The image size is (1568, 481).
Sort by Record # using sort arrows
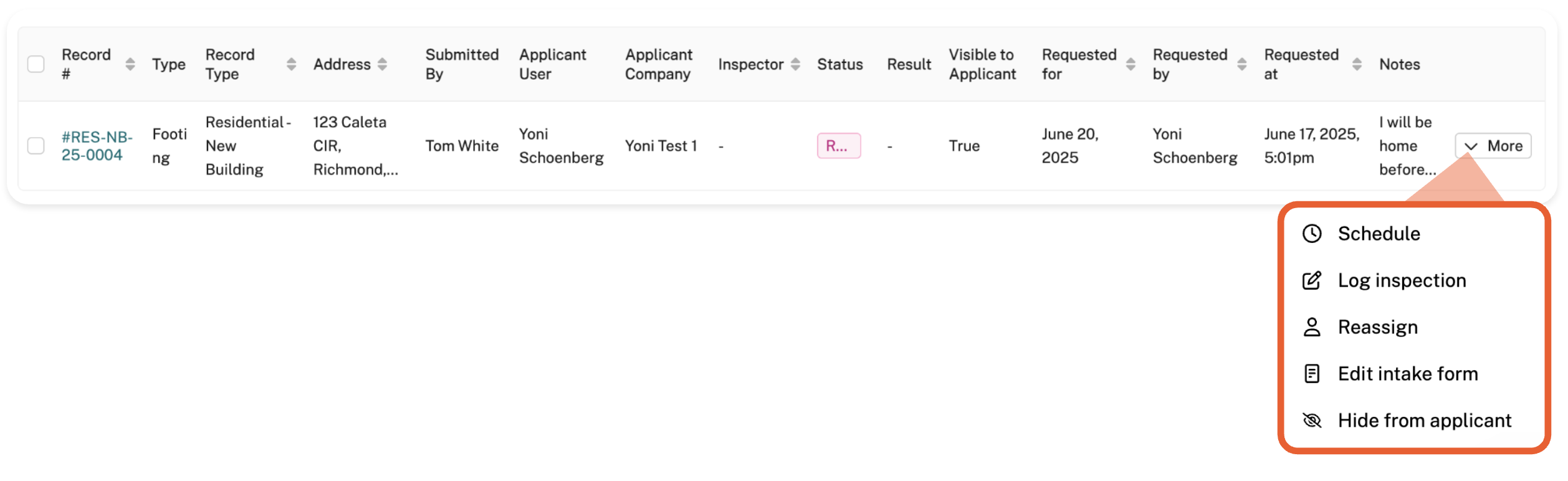130,64
